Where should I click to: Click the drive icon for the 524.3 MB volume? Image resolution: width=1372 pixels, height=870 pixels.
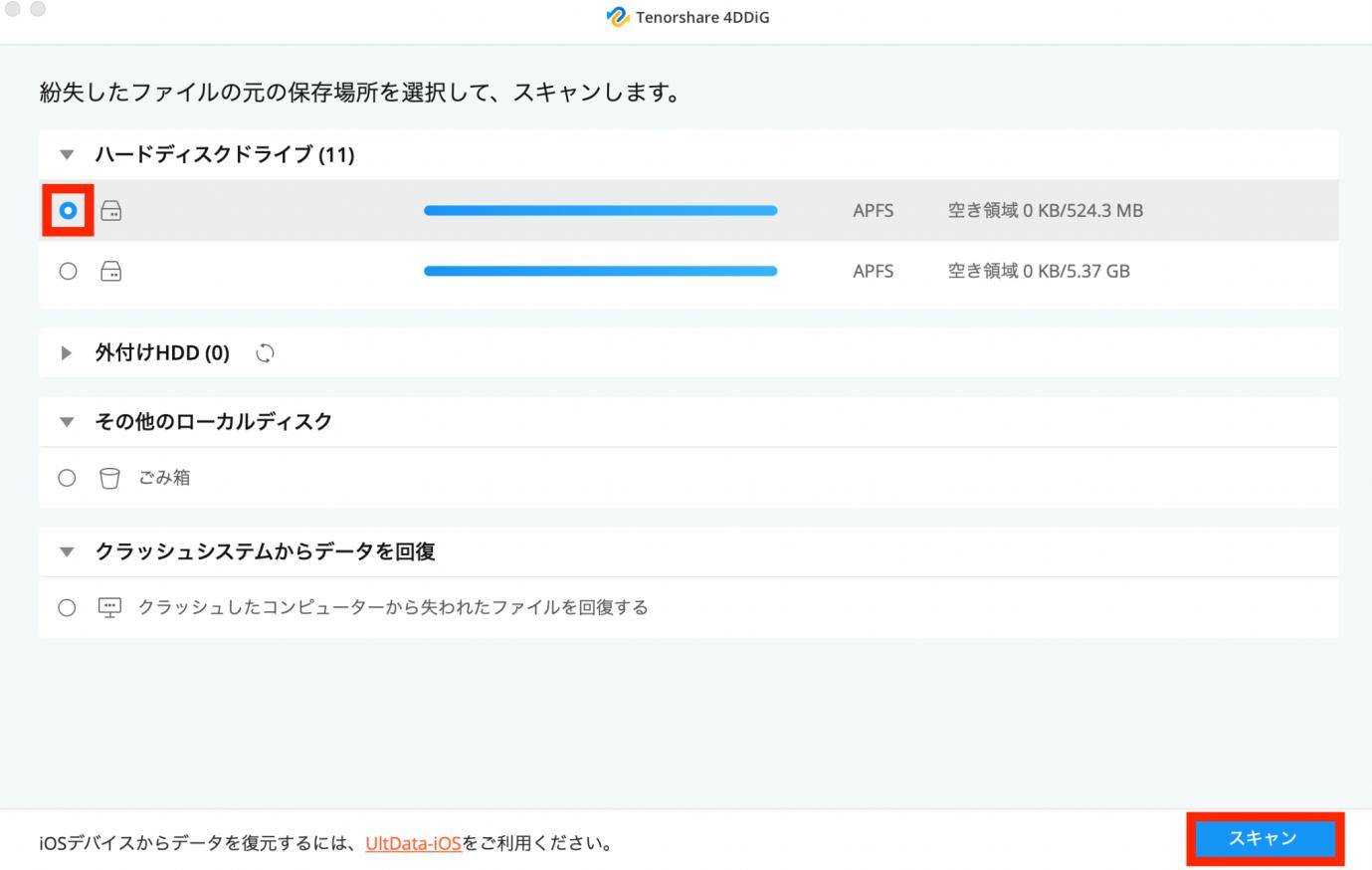click(110, 210)
